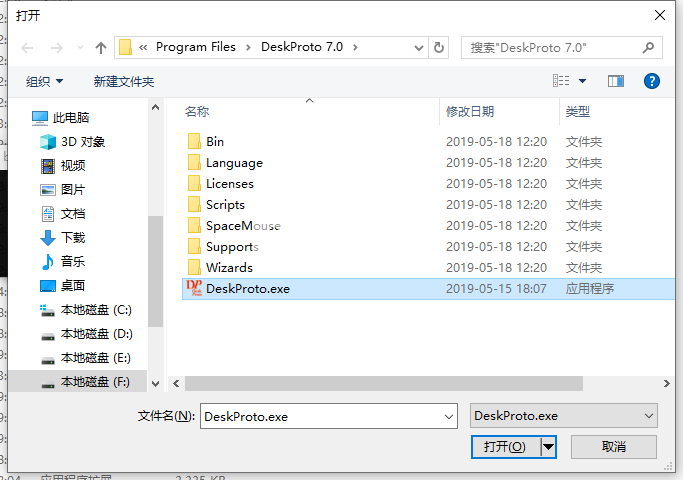
Task: Sort by 类型 column header
Action: (x=578, y=112)
